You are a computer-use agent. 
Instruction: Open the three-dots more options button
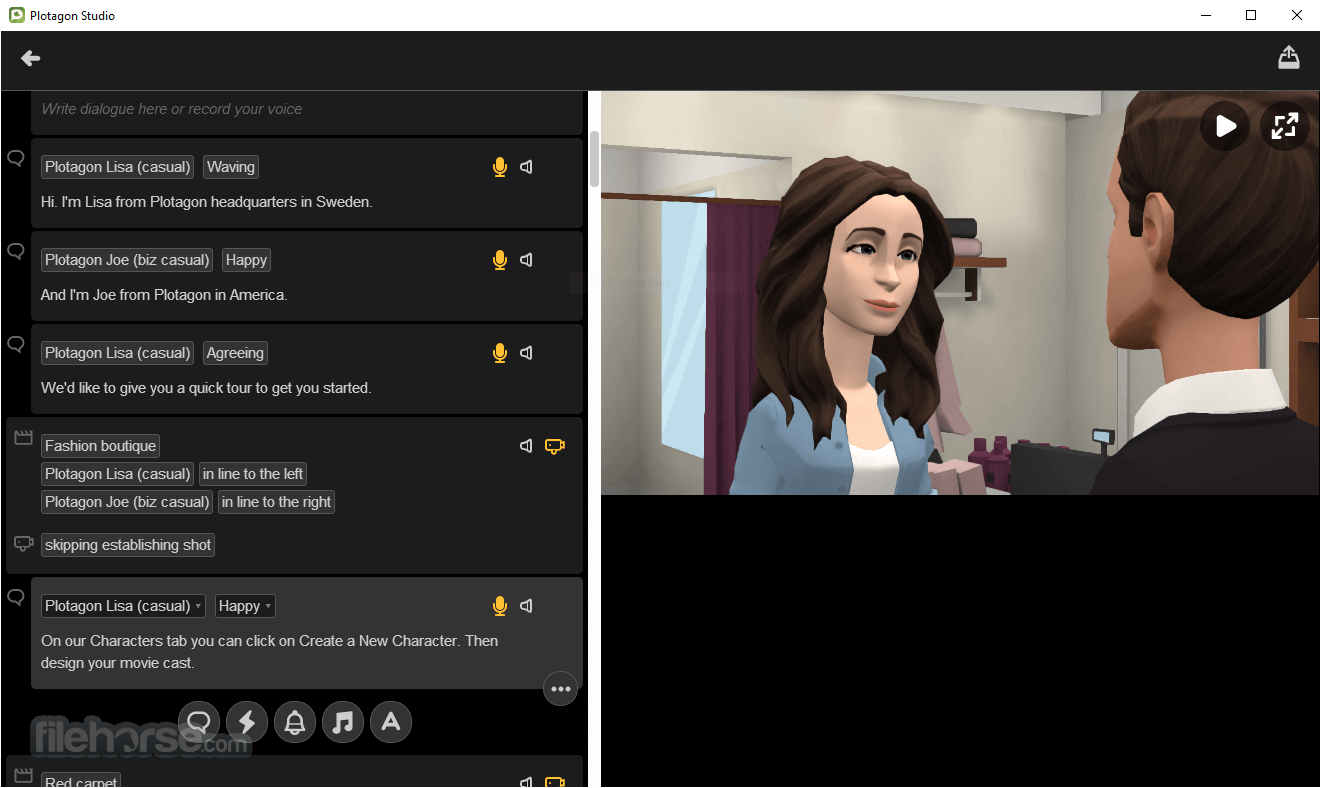(561, 689)
